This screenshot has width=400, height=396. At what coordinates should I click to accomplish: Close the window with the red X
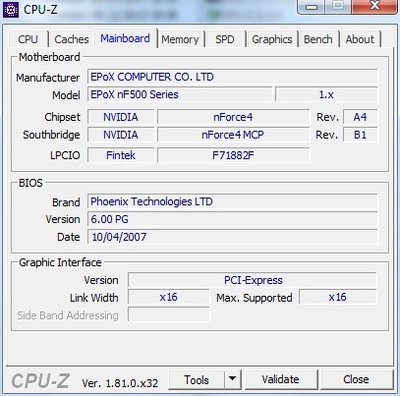(375, 6)
